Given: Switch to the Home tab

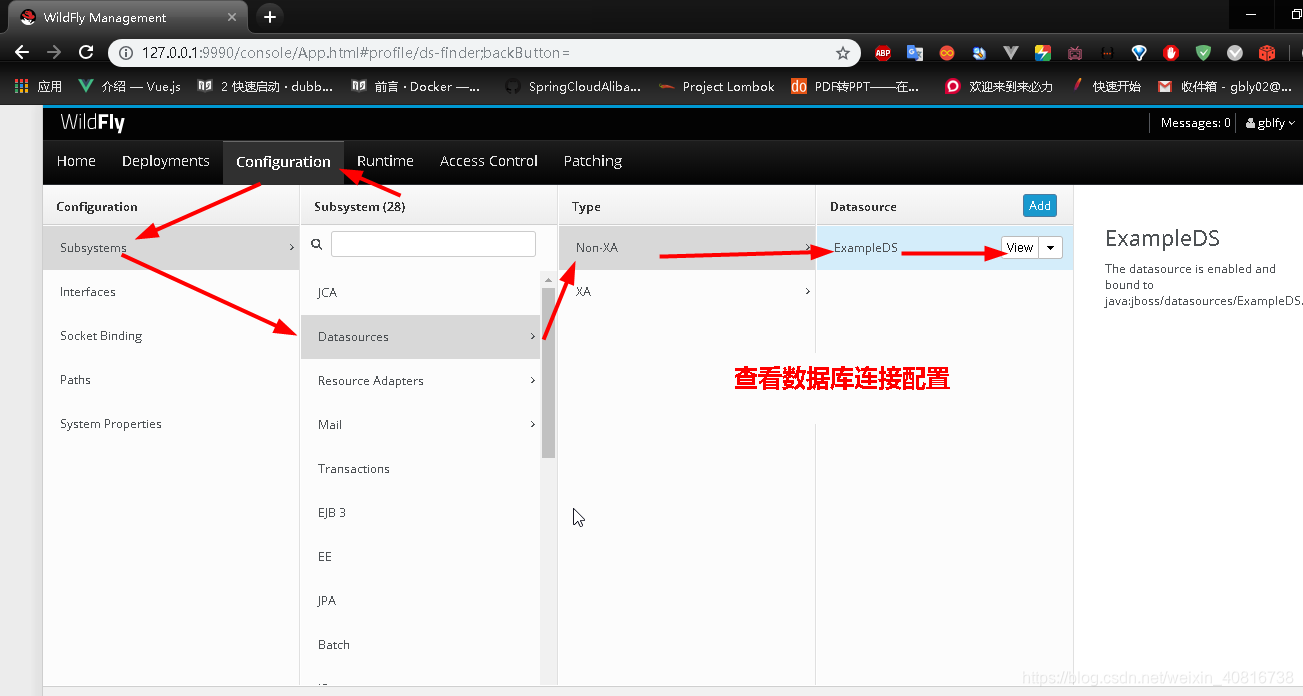Looking at the screenshot, I should (76, 161).
